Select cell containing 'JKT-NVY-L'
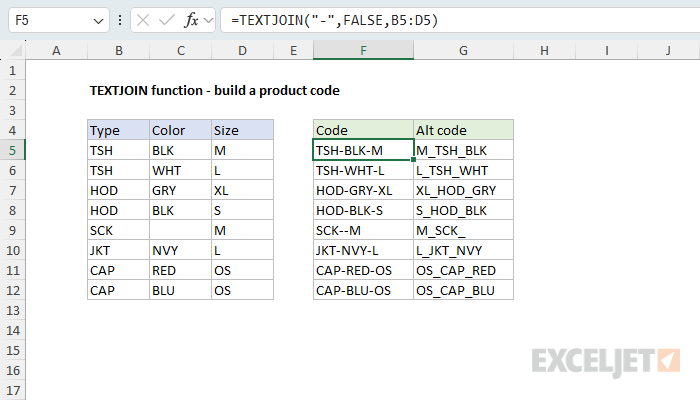The height and width of the screenshot is (400, 700). 363,250
